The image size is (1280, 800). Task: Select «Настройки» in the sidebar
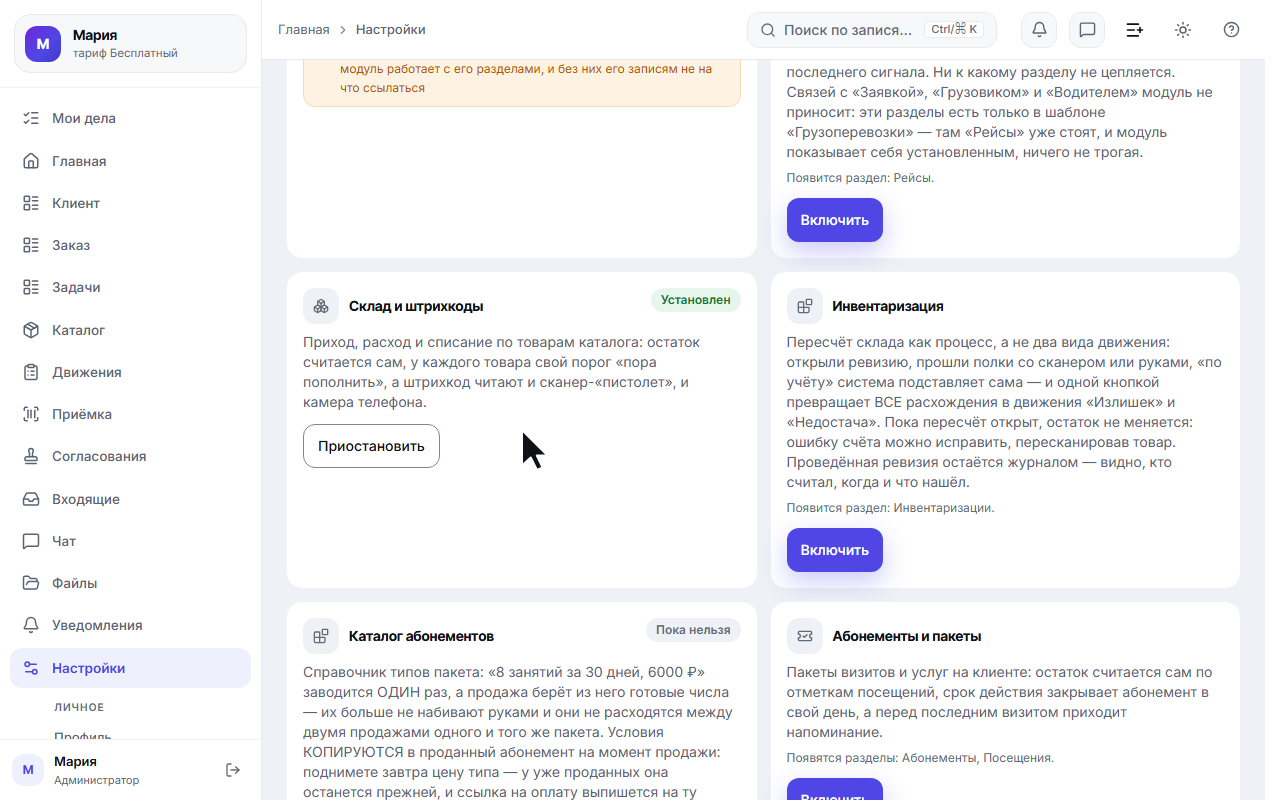(130, 668)
